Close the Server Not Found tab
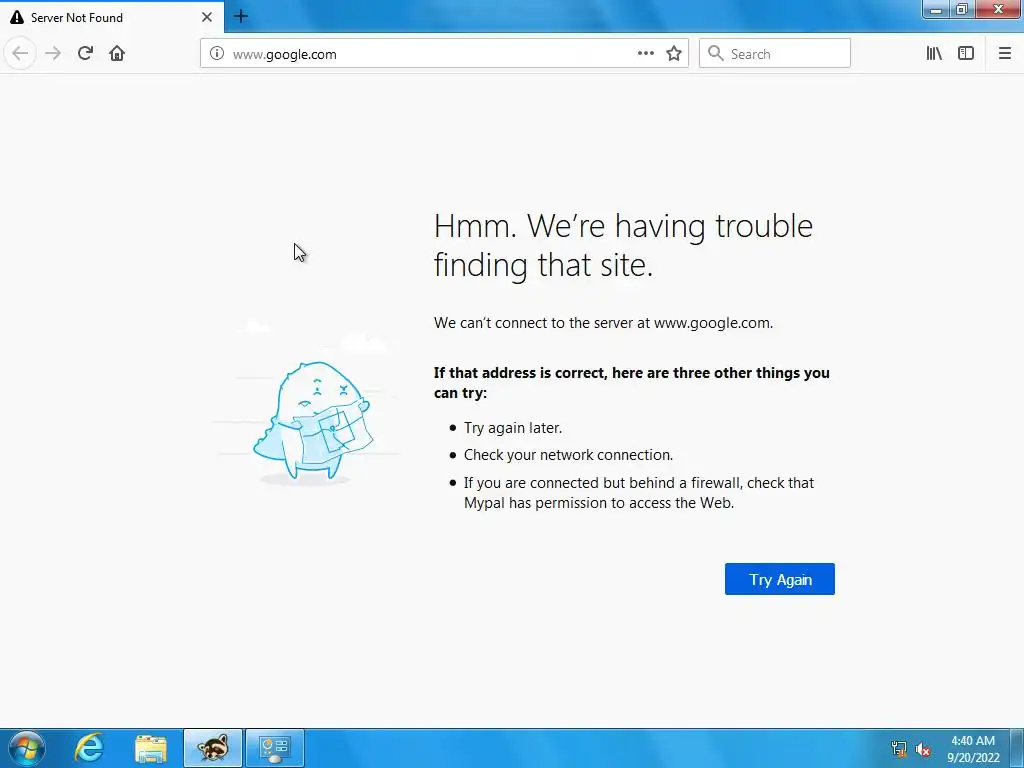Viewport: 1024px width, 768px height. (x=207, y=18)
